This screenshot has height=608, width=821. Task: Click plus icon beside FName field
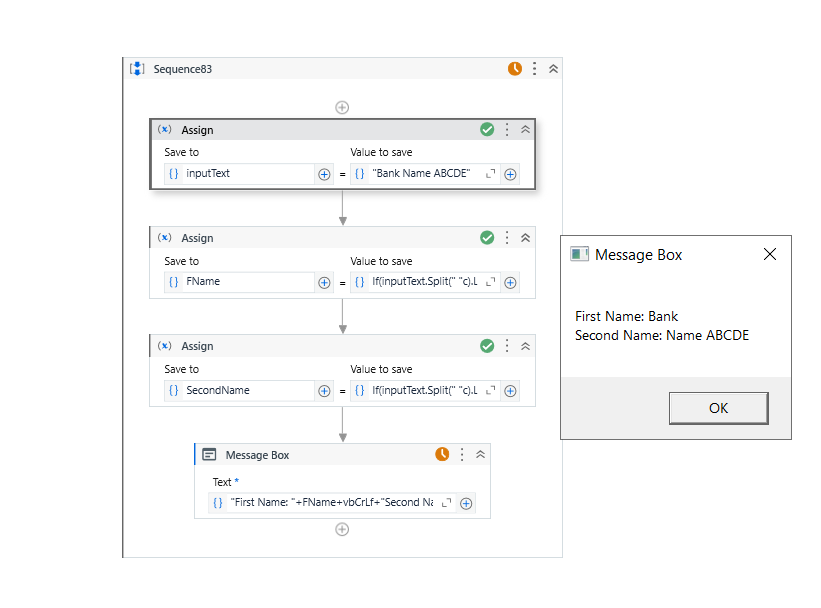(324, 282)
